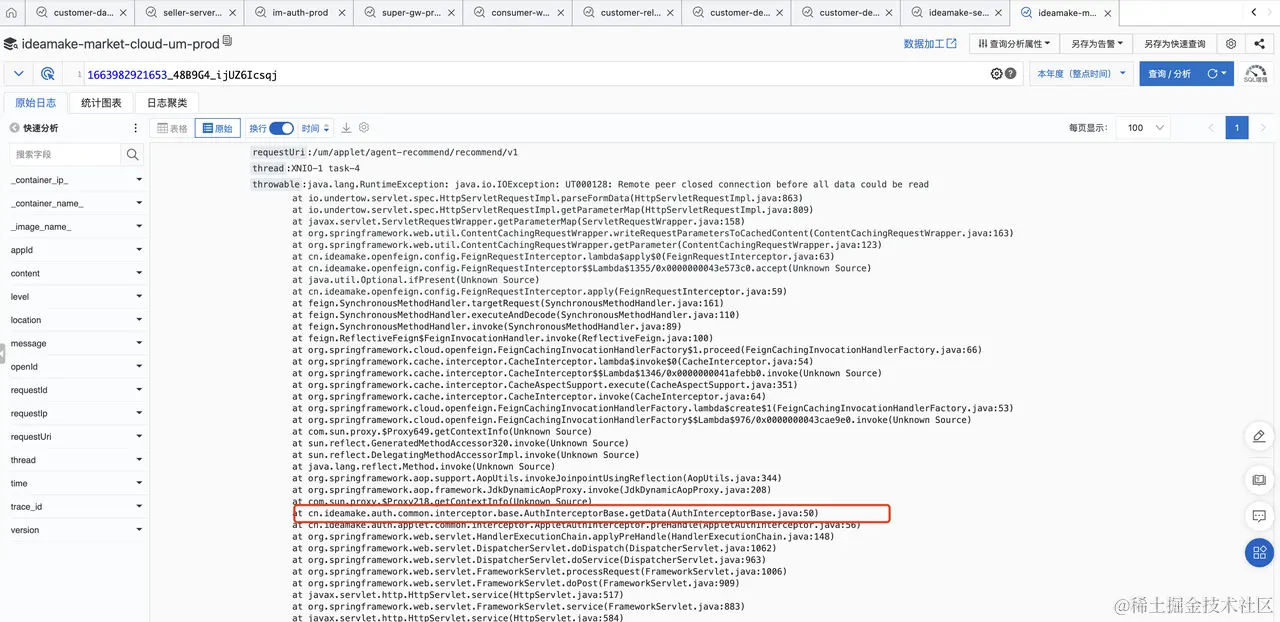Run the query and analysis
This screenshot has height=622, width=1280.
click(x=1170, y=74)
